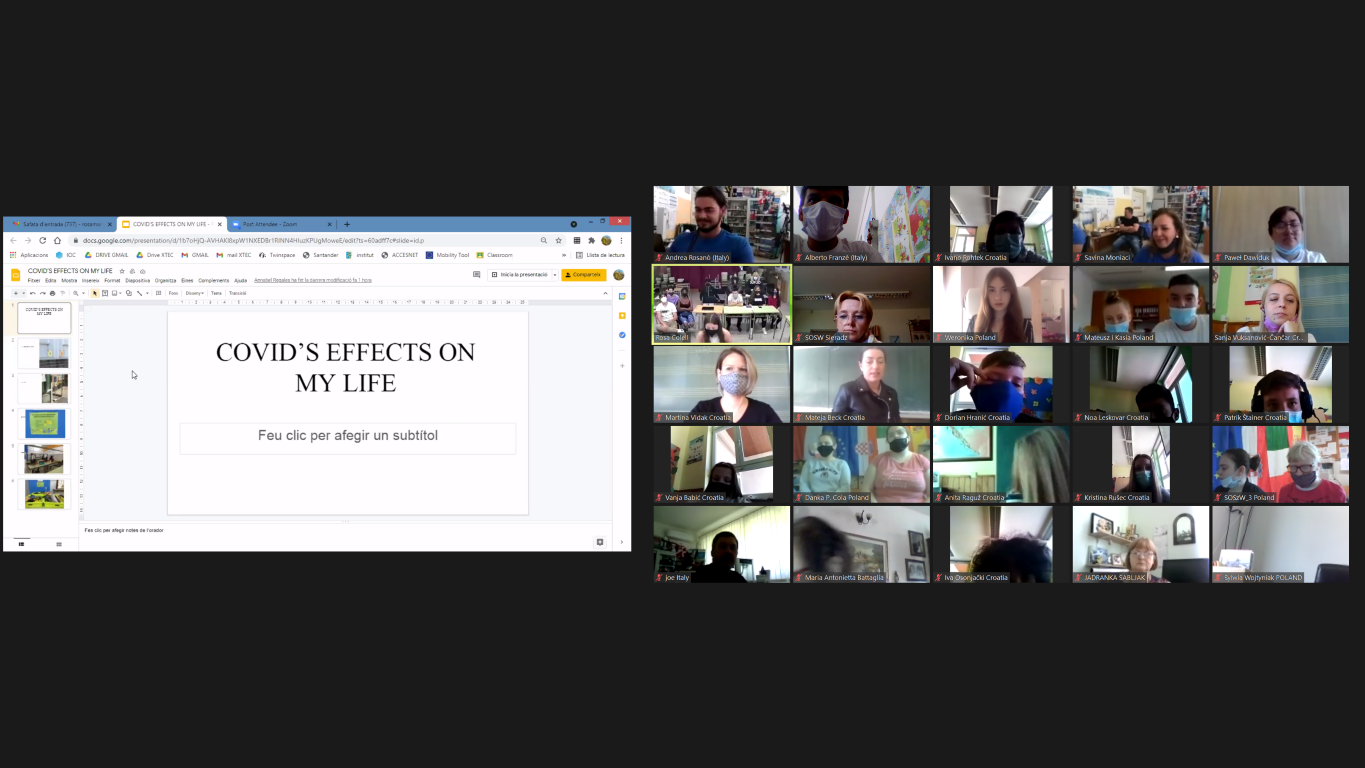
Task: Click the print icon in Slides toolbar
Action: pyautogui.click(x=52, y=293)
